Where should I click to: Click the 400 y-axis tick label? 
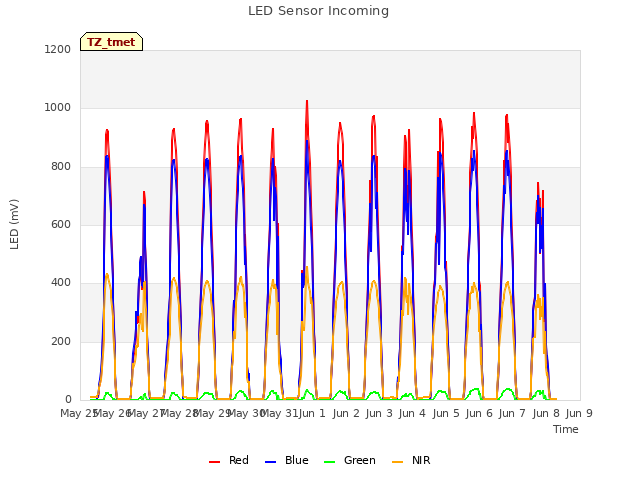[61, 283]
